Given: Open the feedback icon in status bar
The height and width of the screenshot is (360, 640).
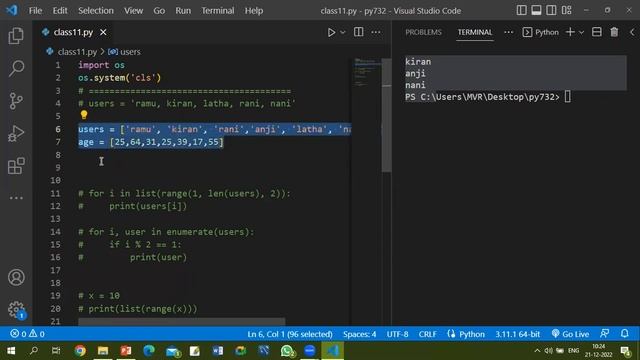Looking at the screenshot, I should pyautogui.click(x=604, y=334).
